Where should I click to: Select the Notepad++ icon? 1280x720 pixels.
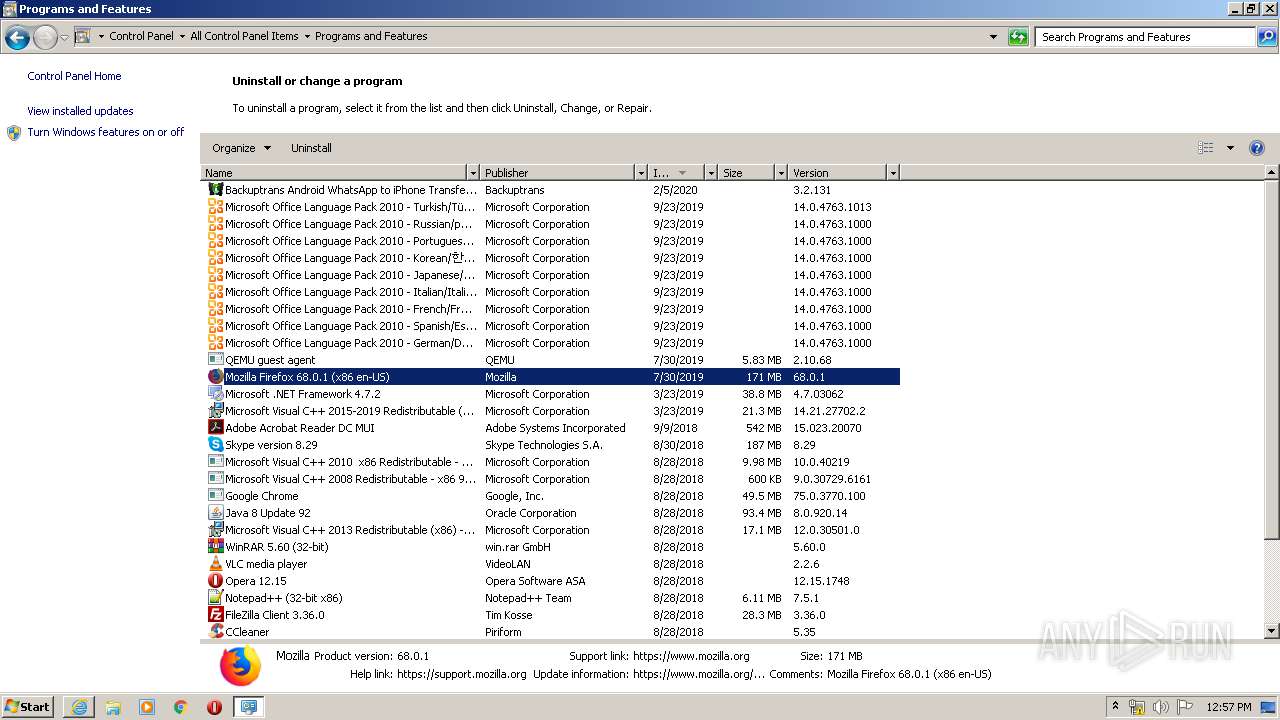(x=215, y=598)
